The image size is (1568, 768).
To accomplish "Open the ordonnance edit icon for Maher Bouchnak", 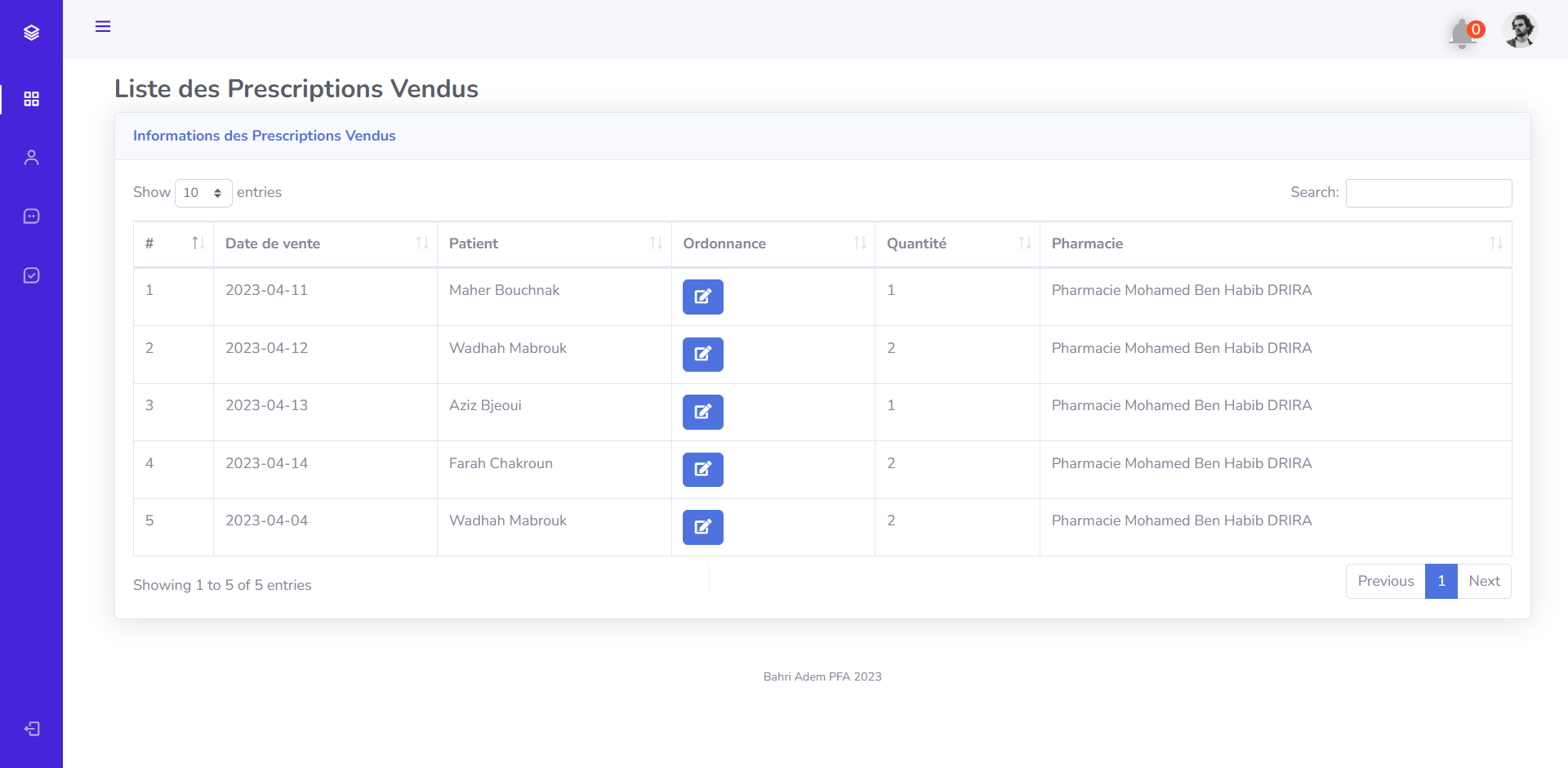I will 702,297.
